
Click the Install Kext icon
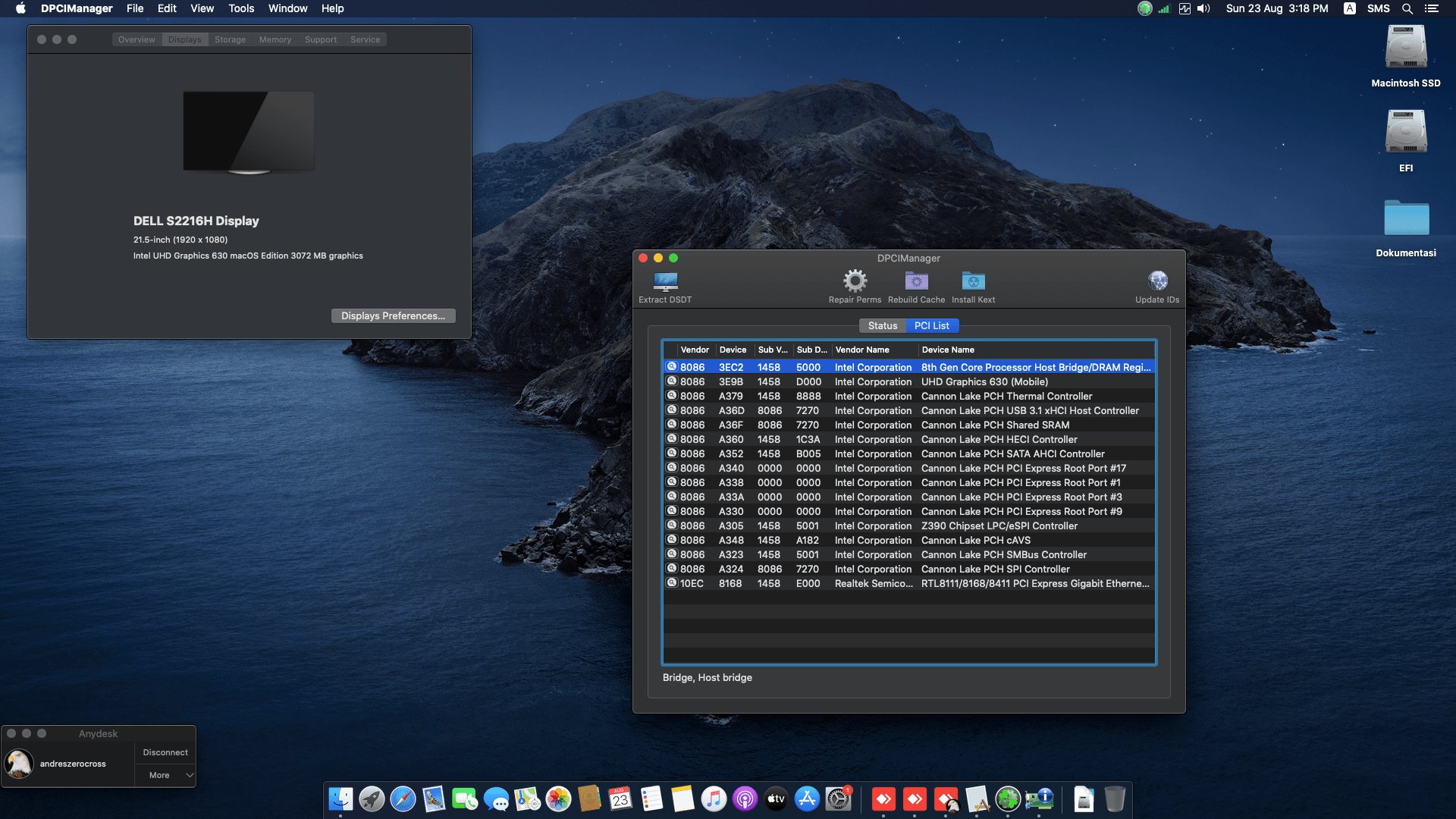tap(973, 281)
